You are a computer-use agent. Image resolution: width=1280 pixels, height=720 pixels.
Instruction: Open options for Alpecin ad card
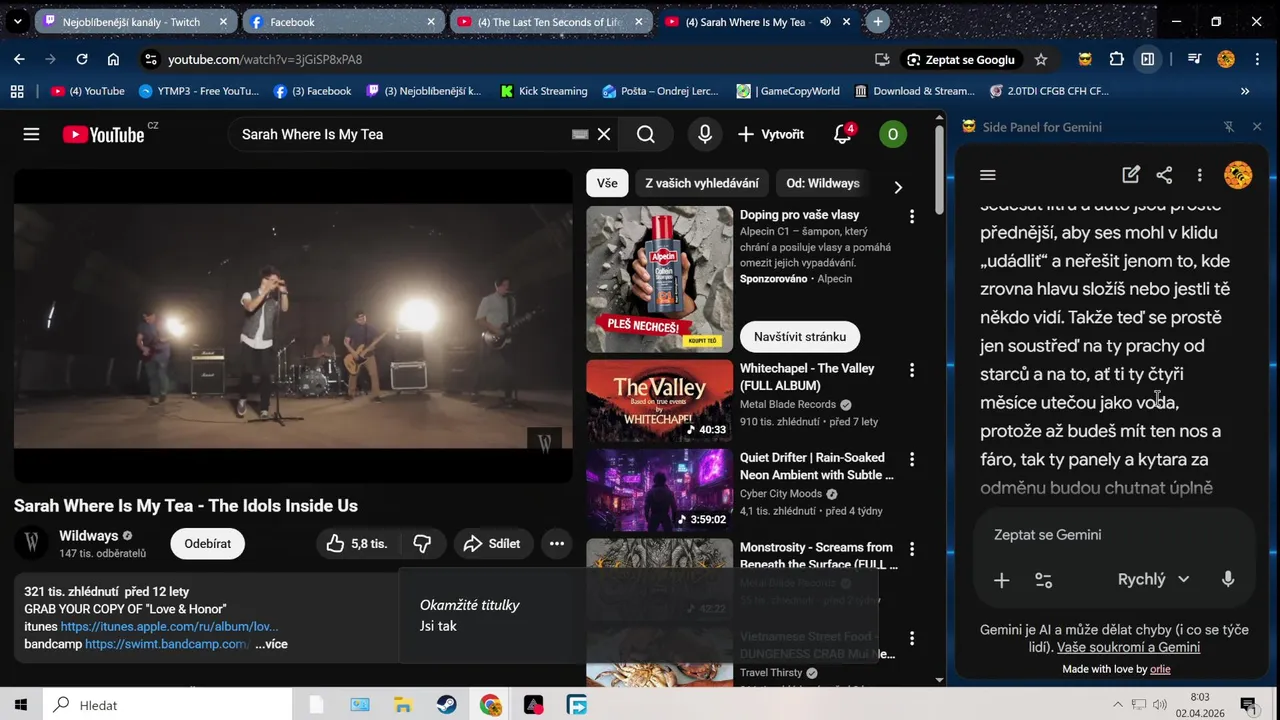click(x=911, y=216)
